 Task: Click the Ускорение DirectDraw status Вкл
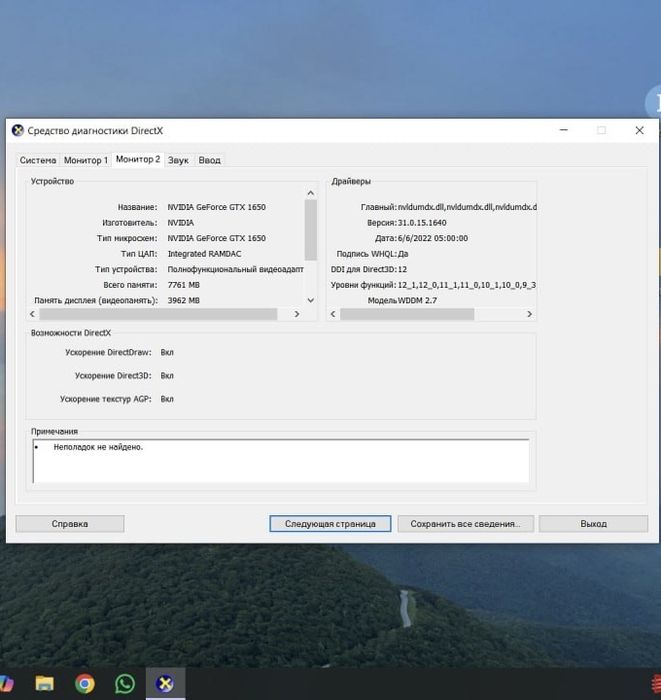click(x=167, y=352)
